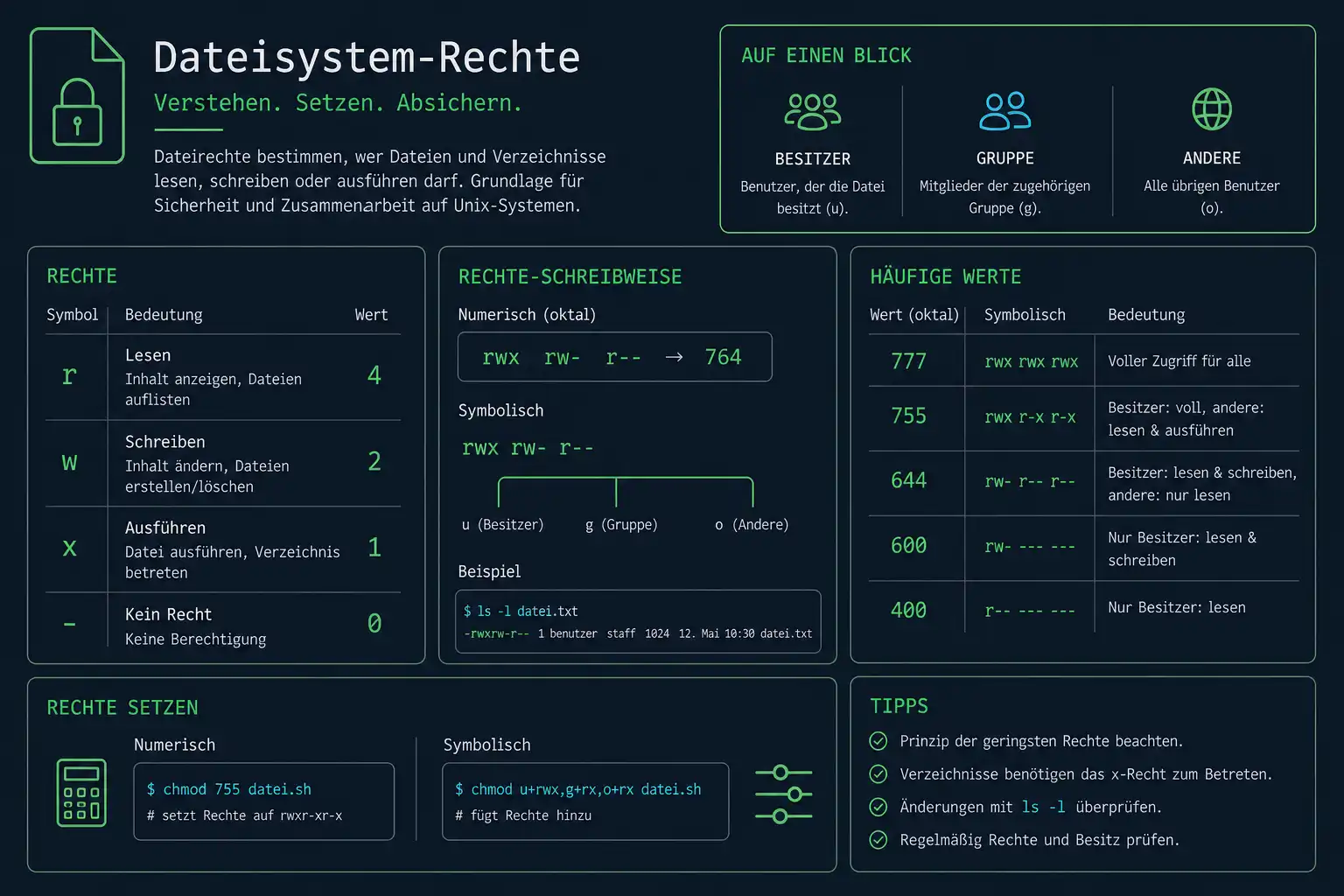The width and height of the screenshot is (1344, 896).
Task: Click the value 0 in the Kein Recht row
Action: click(374, 623)
